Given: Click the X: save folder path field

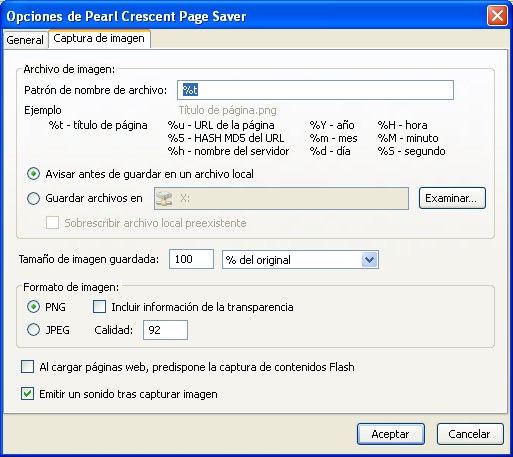Looking at the screenshot, I should [281, 199].
